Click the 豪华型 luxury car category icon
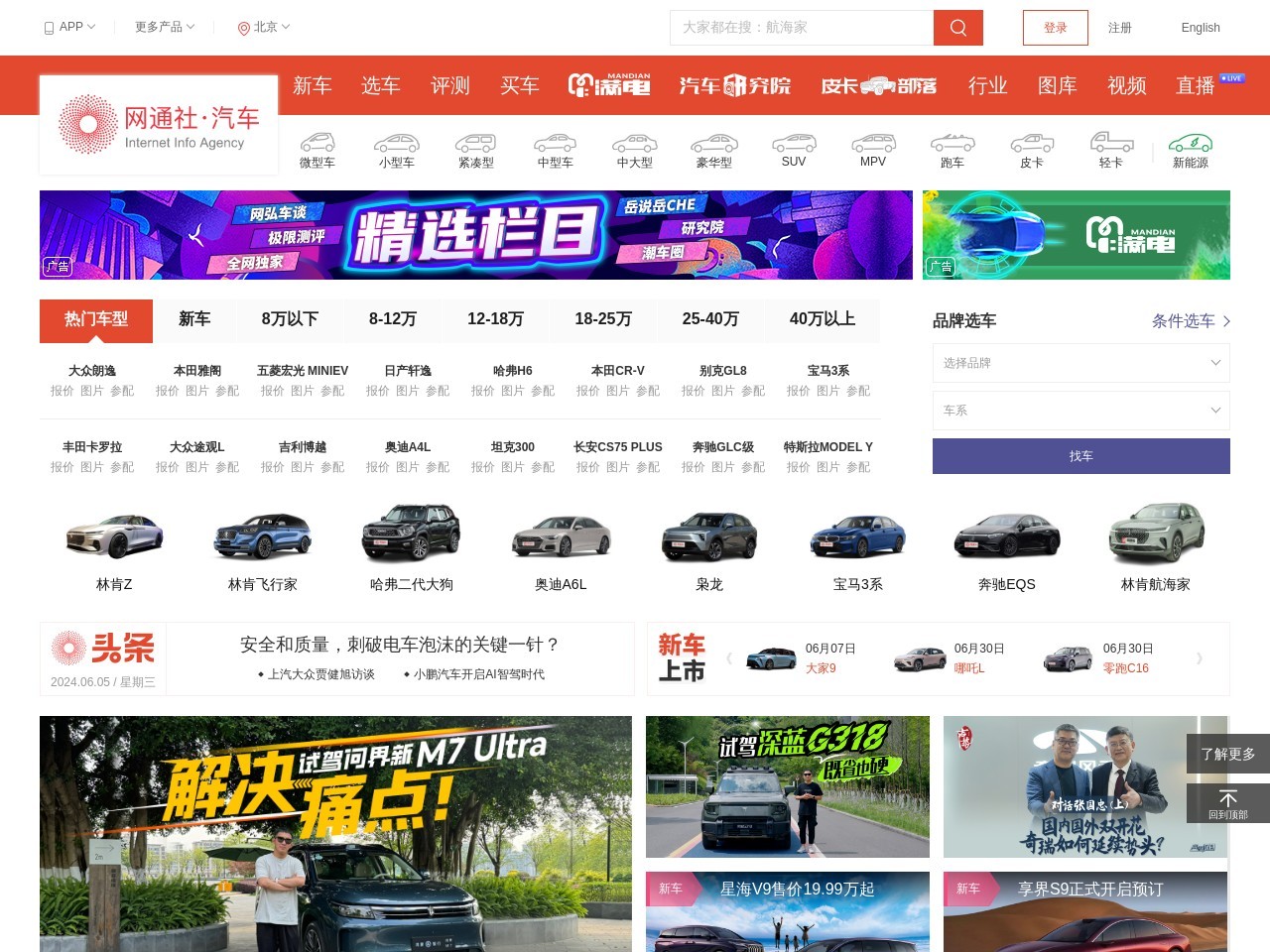1270x952 pixels. [x=713, y=144]
